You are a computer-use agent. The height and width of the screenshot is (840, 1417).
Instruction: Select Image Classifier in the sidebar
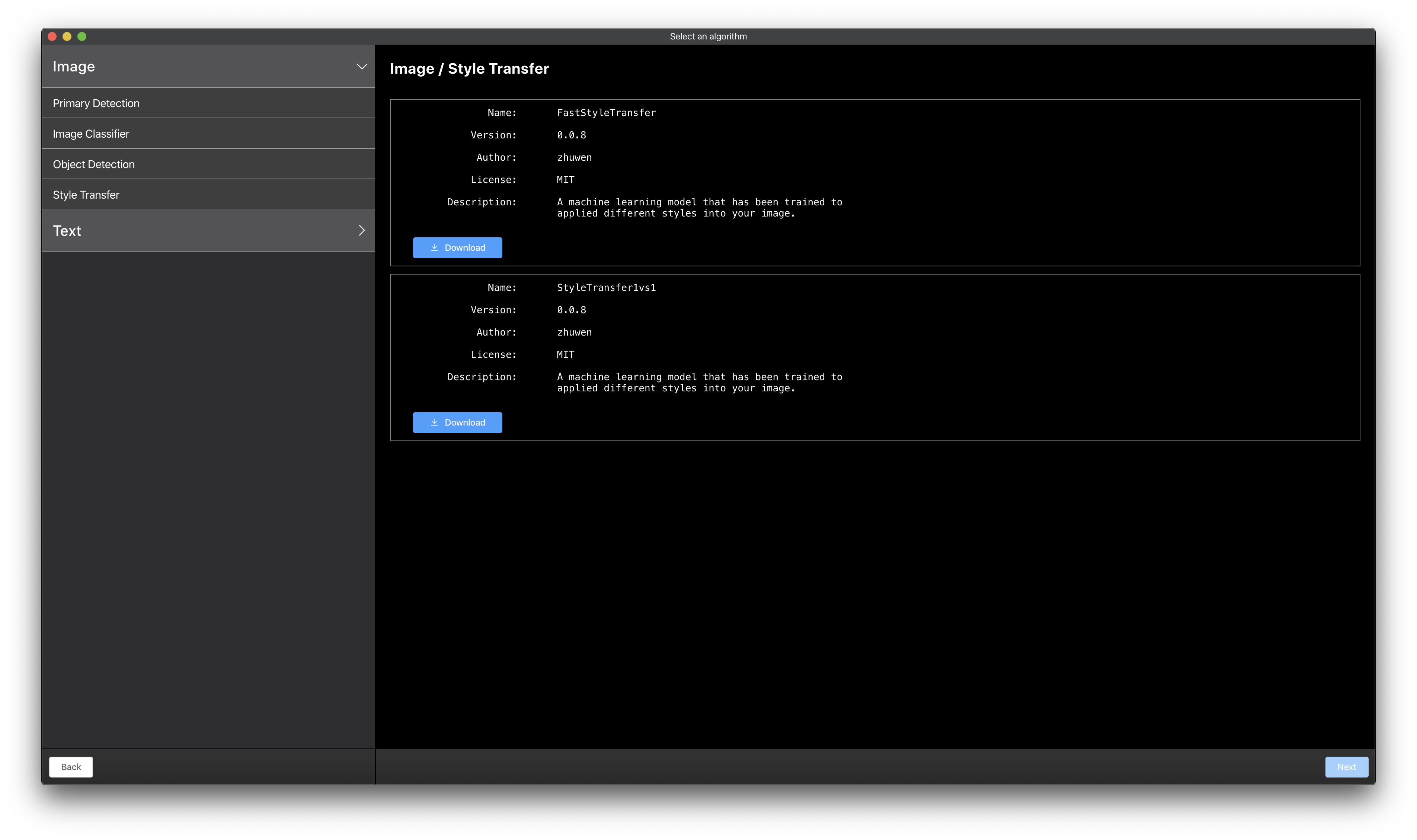pyautogui.click(x=91, y=134)
